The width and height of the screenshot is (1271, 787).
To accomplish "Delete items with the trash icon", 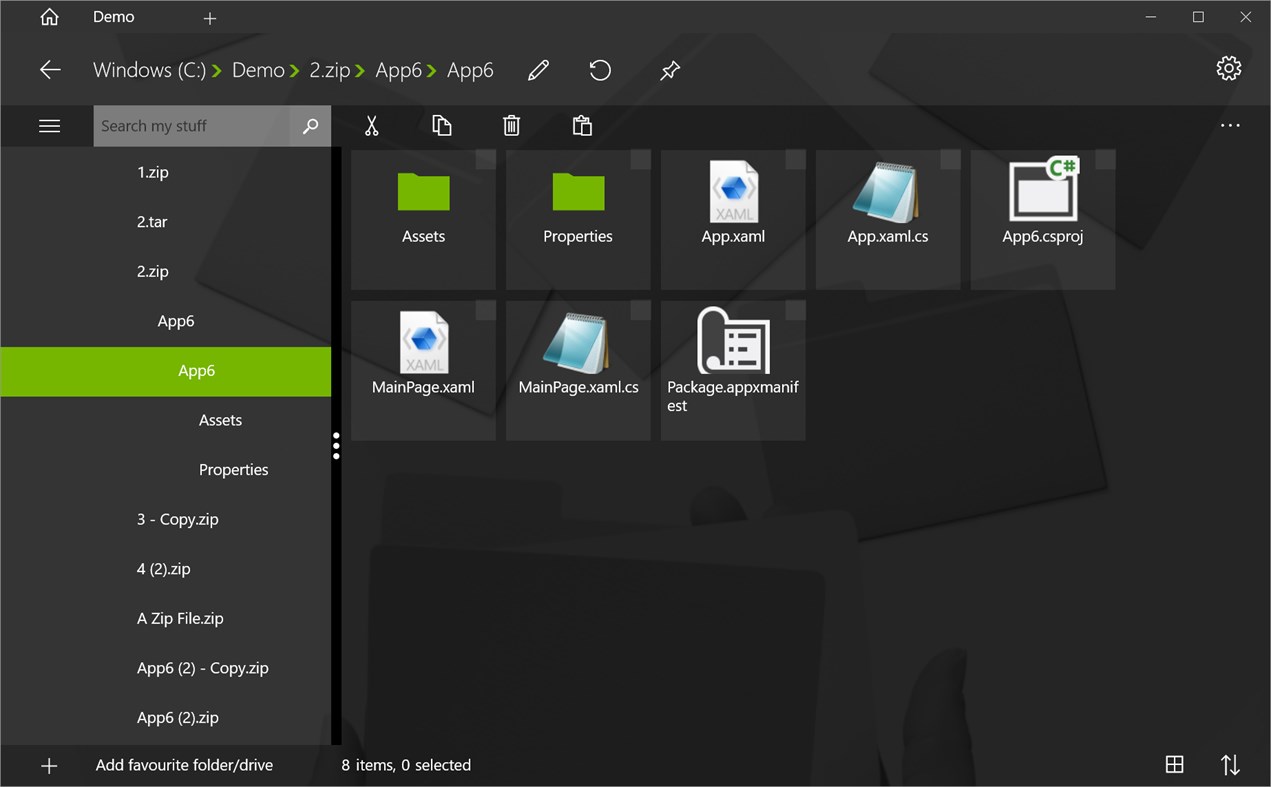I will click(511, 125).
